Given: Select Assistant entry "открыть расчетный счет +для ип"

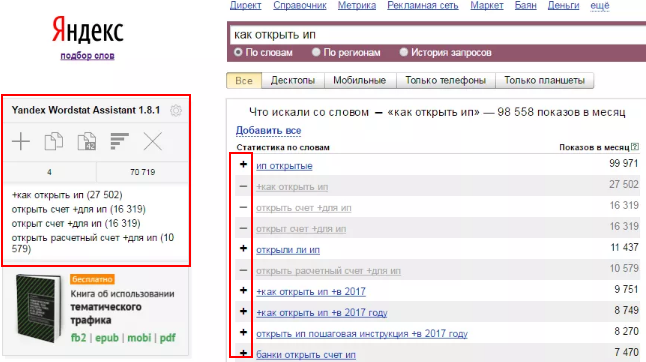Looking at the screenshot, I should pos(93,243).
